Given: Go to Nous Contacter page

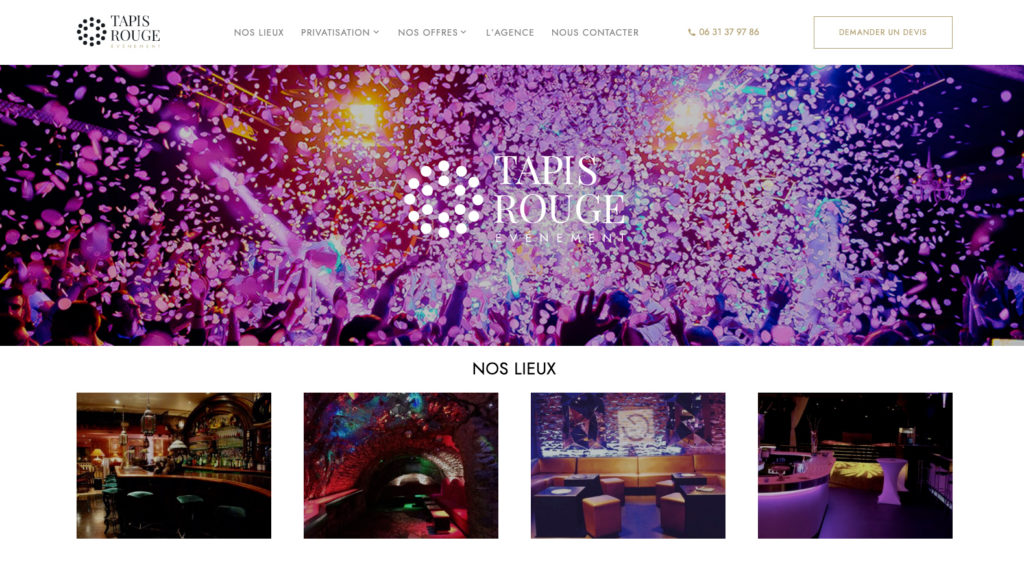Looking at the screenshot, I should pyautogui.click(x=595, y=32).
